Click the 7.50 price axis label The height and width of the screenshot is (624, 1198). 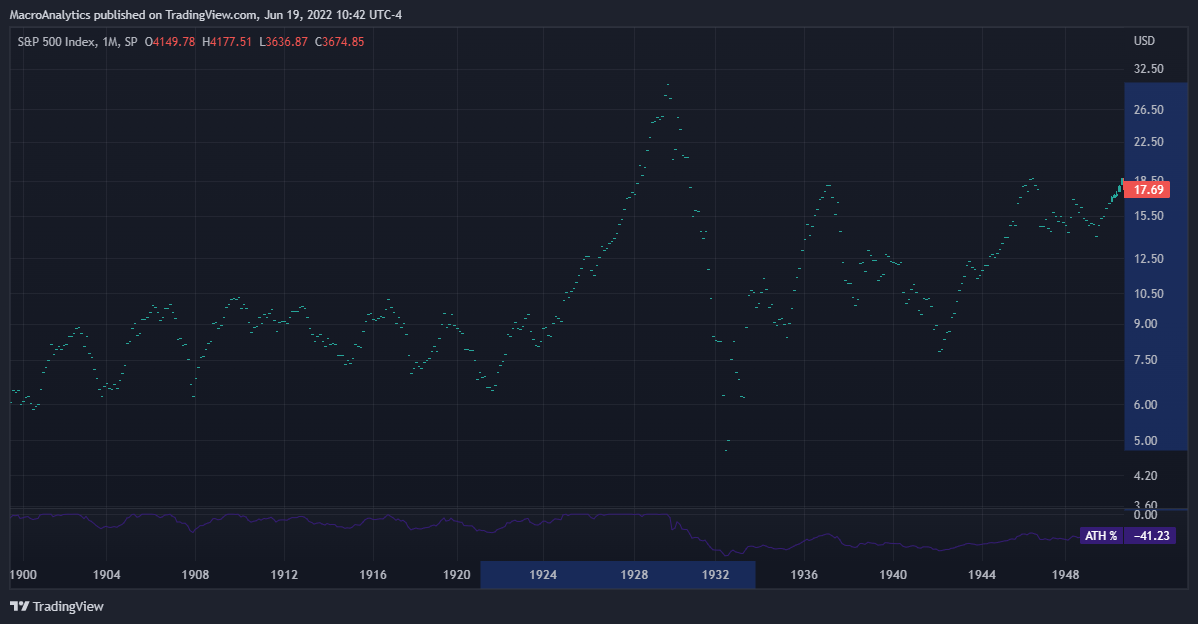(x=1145, y=360)
